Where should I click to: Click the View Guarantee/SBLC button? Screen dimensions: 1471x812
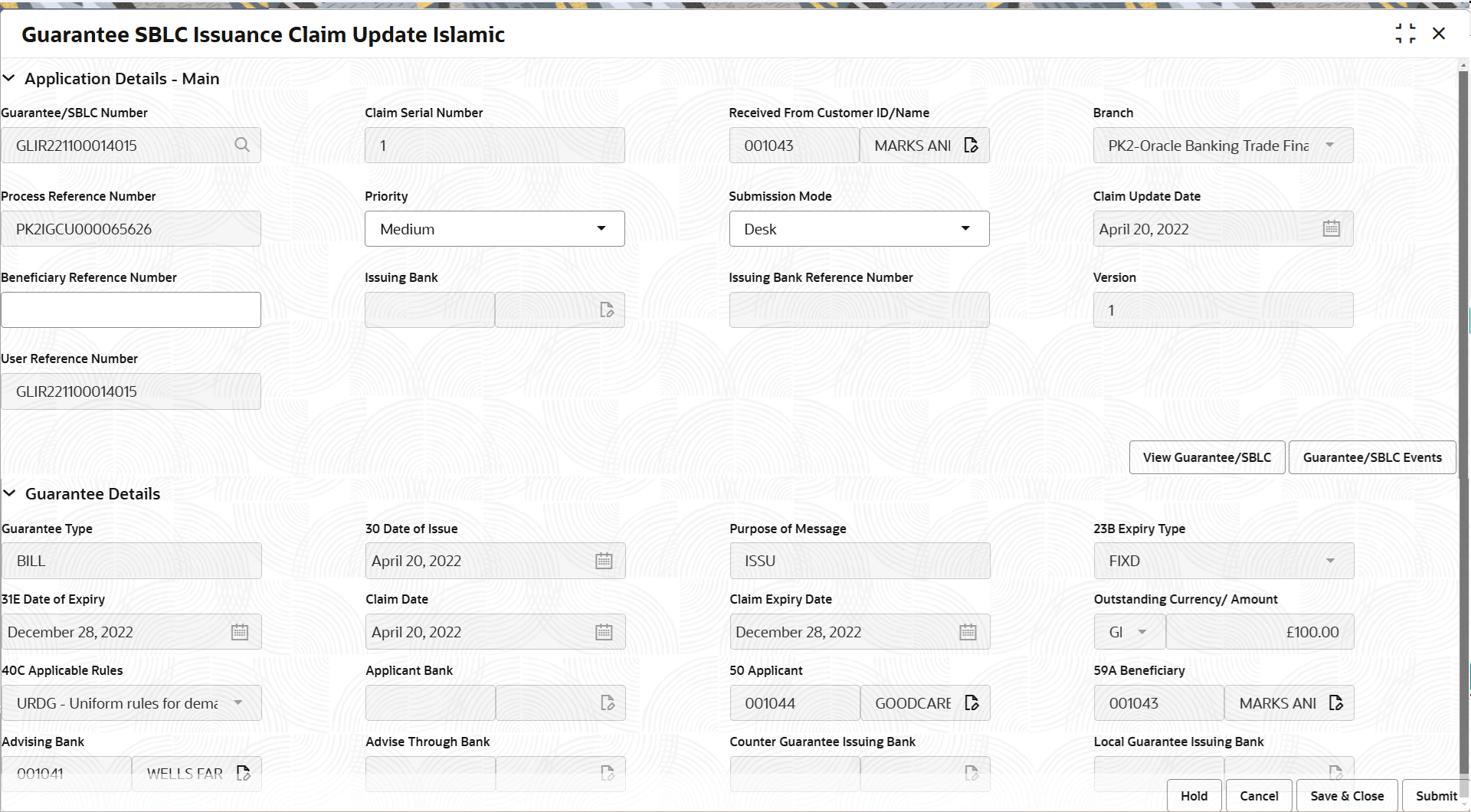[1206, 457]
